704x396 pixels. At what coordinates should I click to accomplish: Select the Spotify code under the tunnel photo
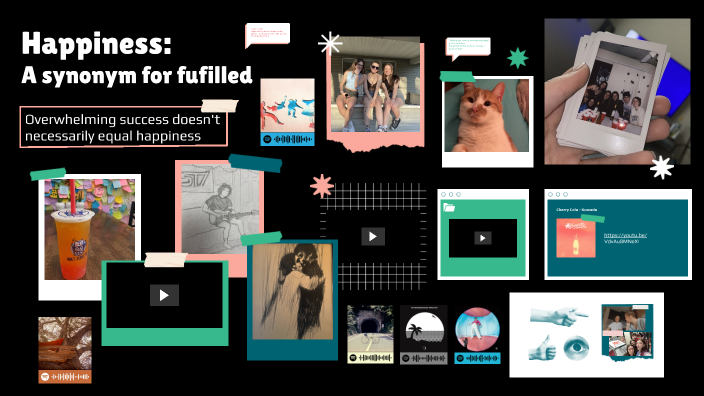coord(370,358)
